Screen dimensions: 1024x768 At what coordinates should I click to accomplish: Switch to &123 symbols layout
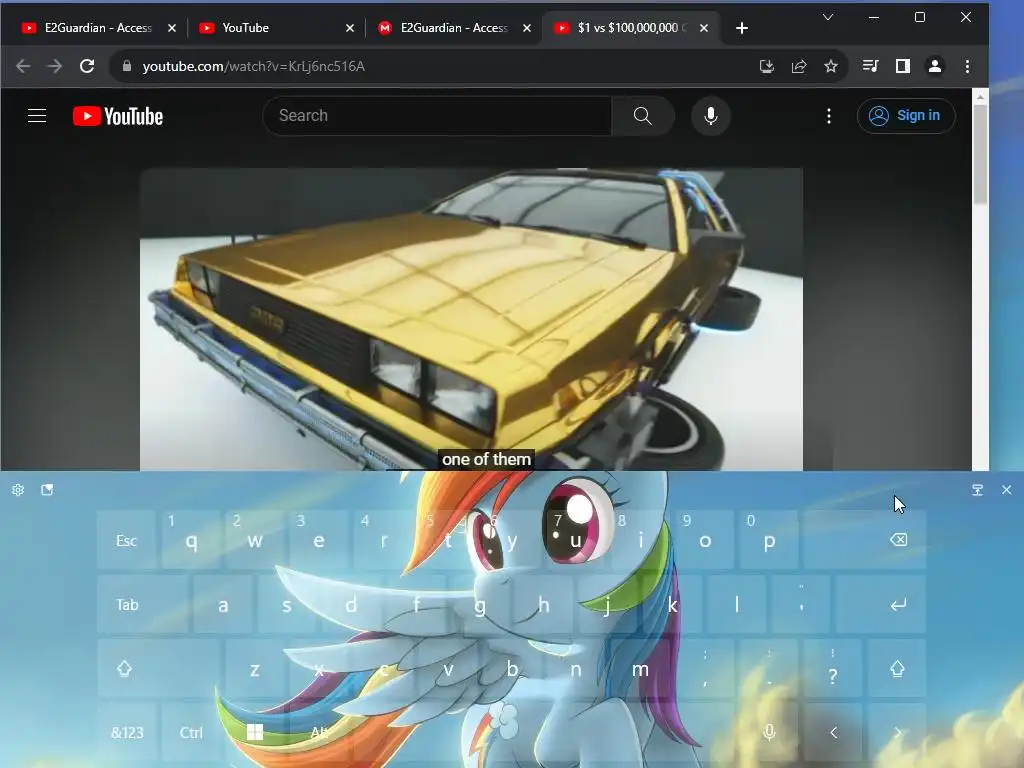[x=127, y=733]
